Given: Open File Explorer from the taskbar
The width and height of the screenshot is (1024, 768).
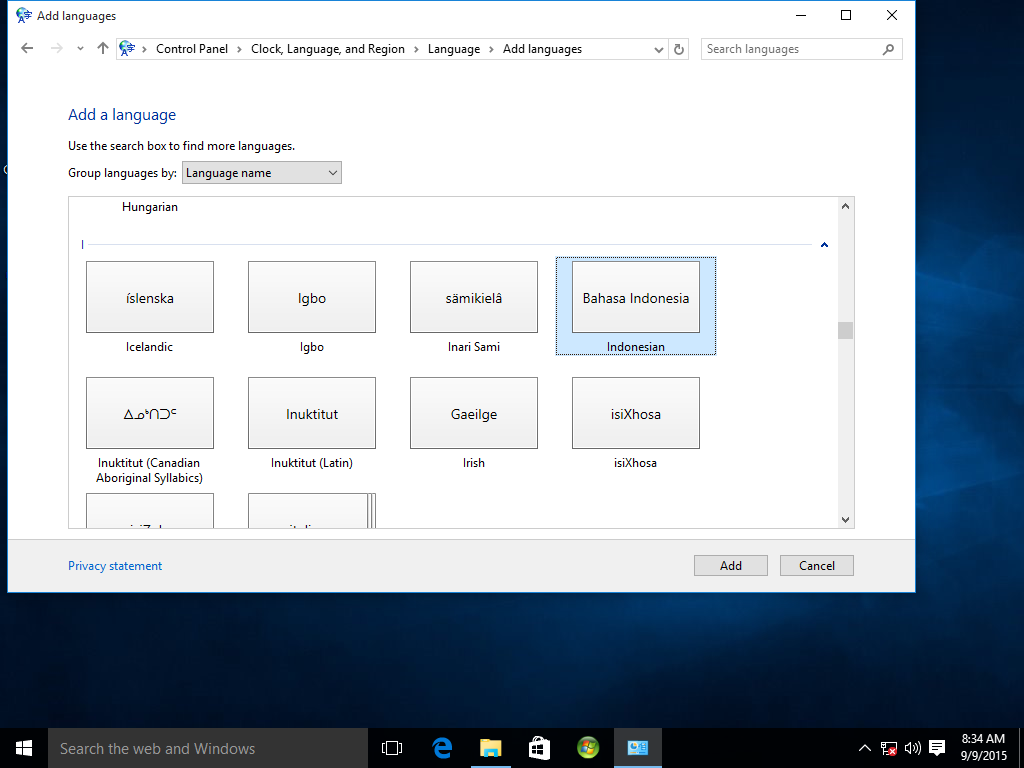Looking at the screenshot, I should coord(490,747).
